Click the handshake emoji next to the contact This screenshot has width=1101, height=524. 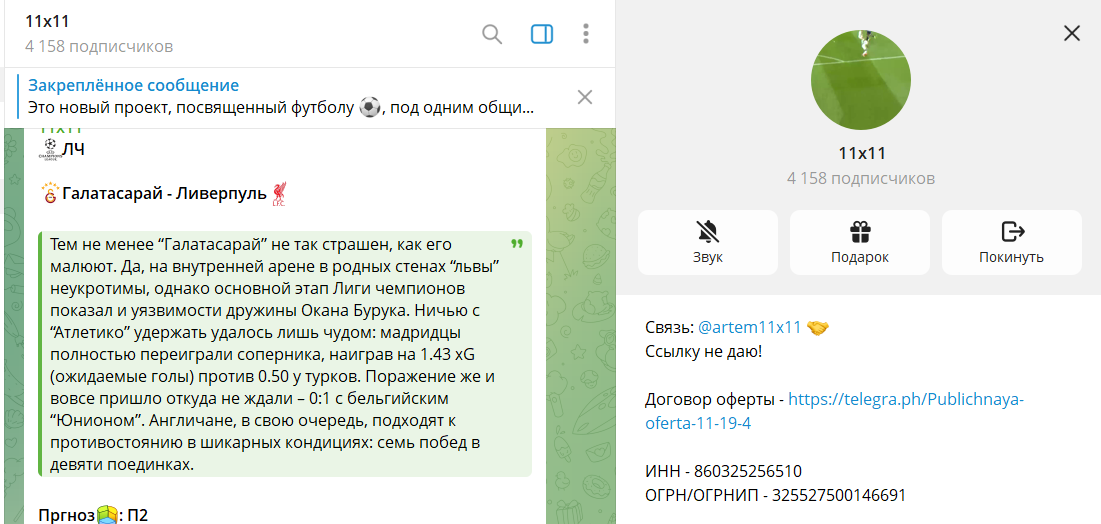[818, 327]
